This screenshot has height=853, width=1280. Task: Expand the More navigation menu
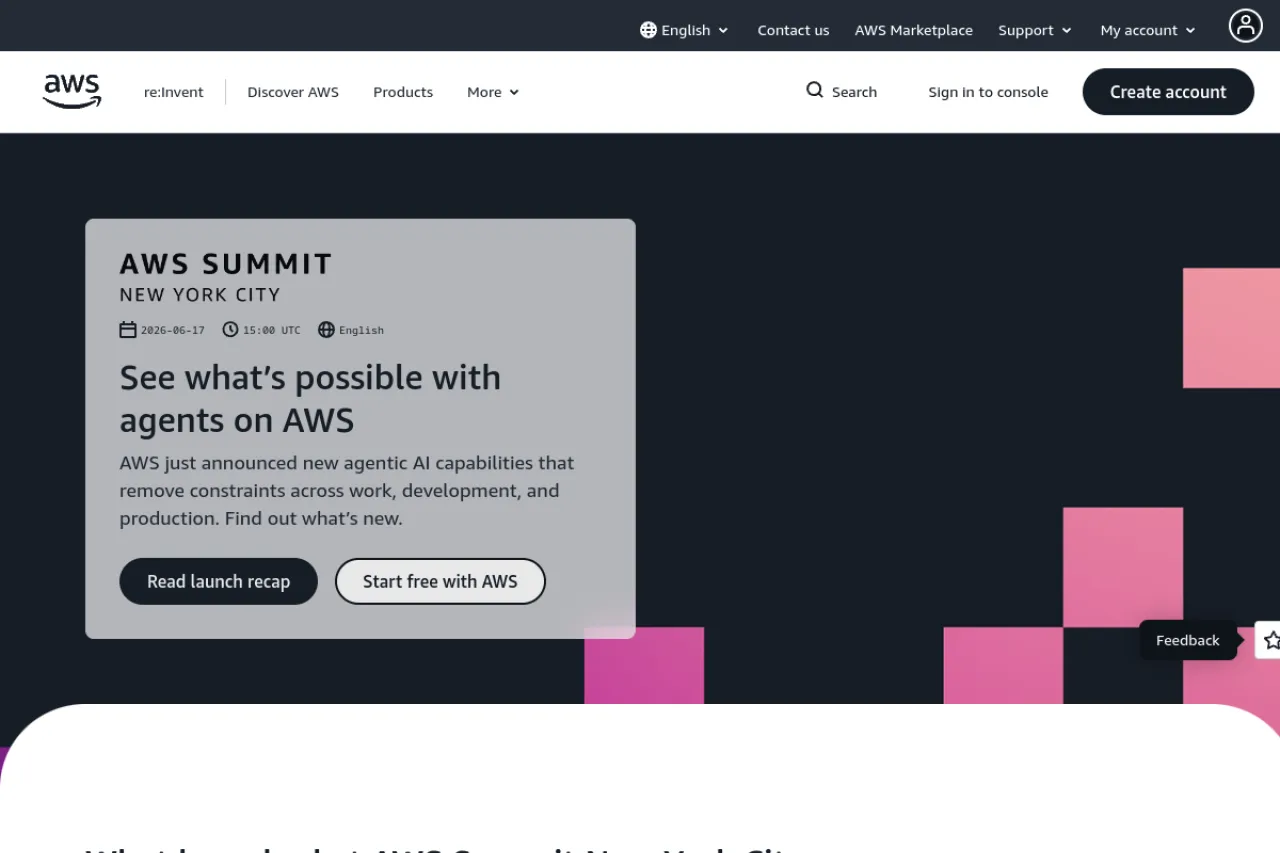tap(493, 92)
